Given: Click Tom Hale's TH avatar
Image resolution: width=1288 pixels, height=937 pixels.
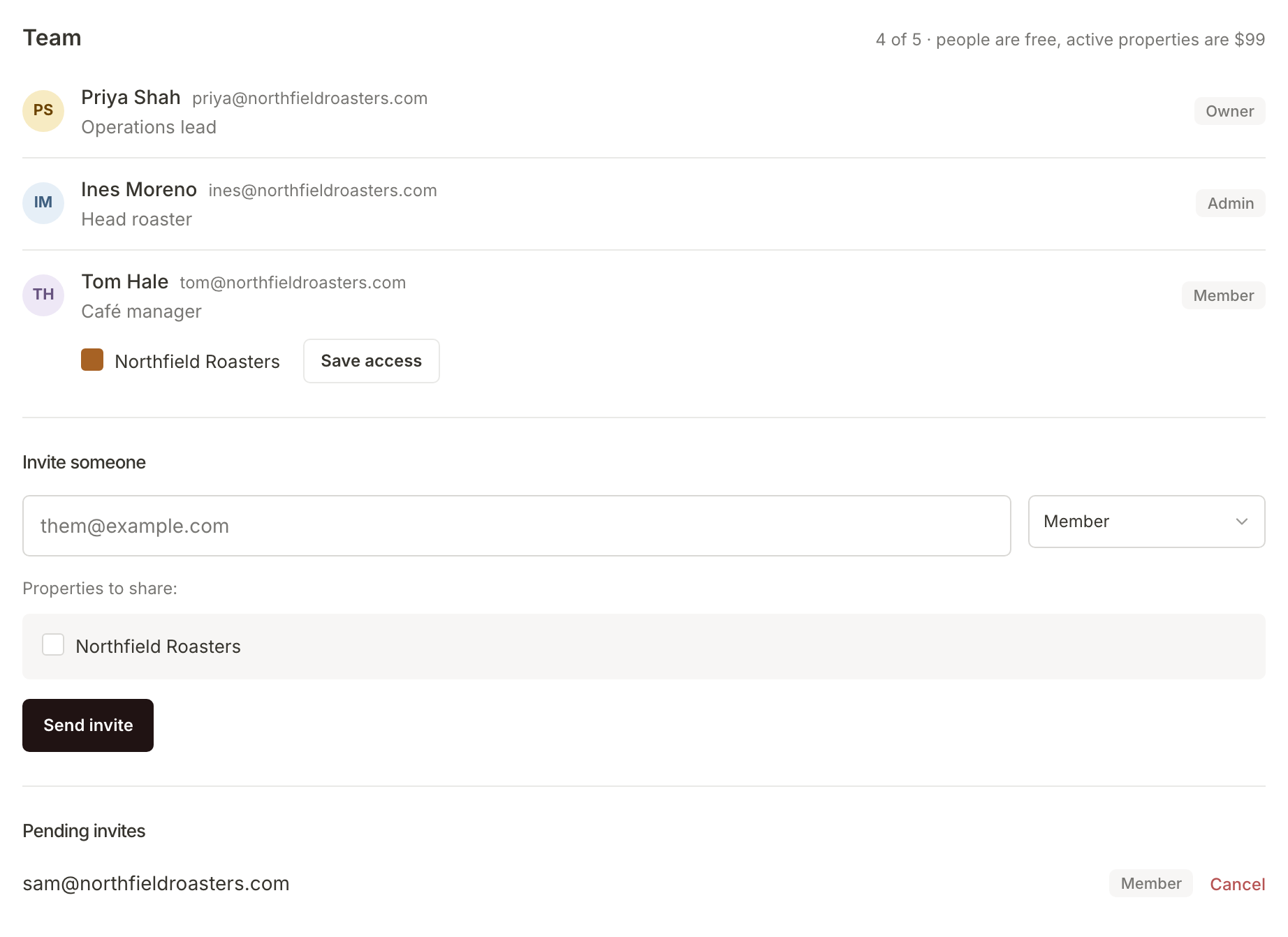Looking at the screenshot, I should click(x=43, y=295).
